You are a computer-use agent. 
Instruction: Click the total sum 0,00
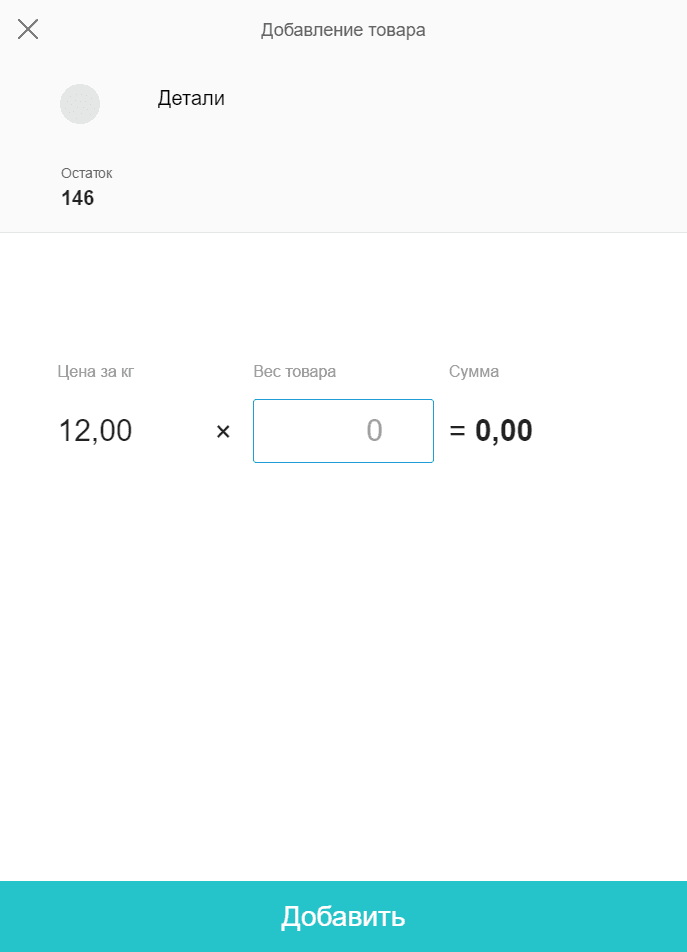tap(504, 431)
